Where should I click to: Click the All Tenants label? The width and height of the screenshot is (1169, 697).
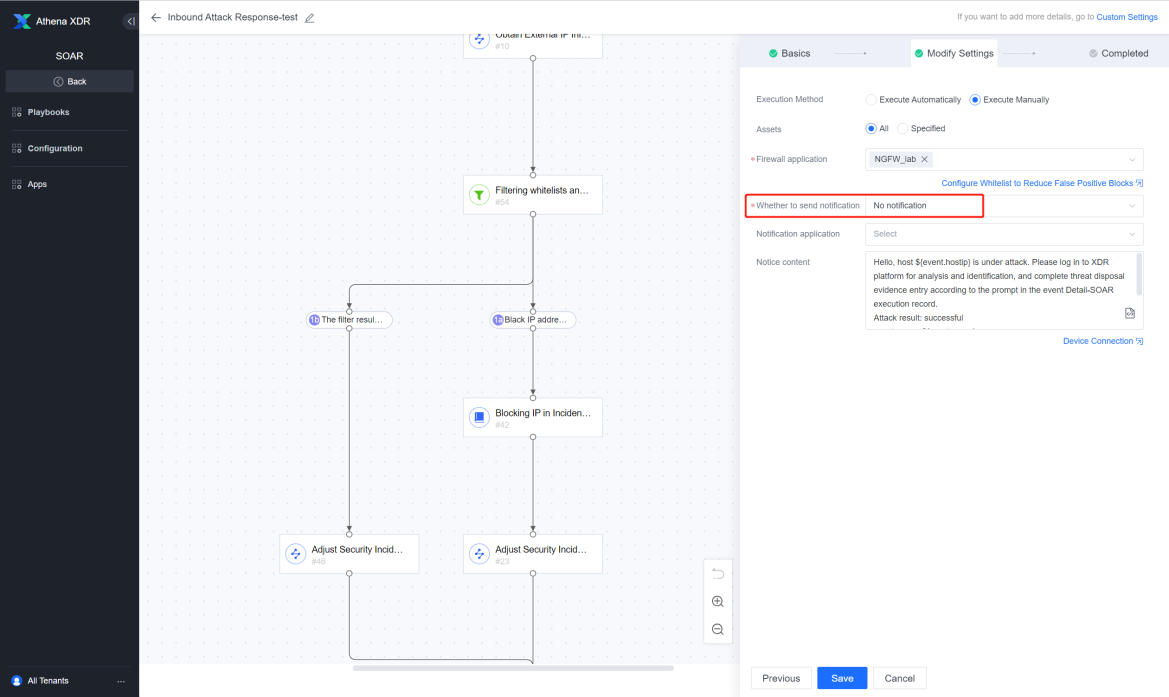[x=48, y=681]
